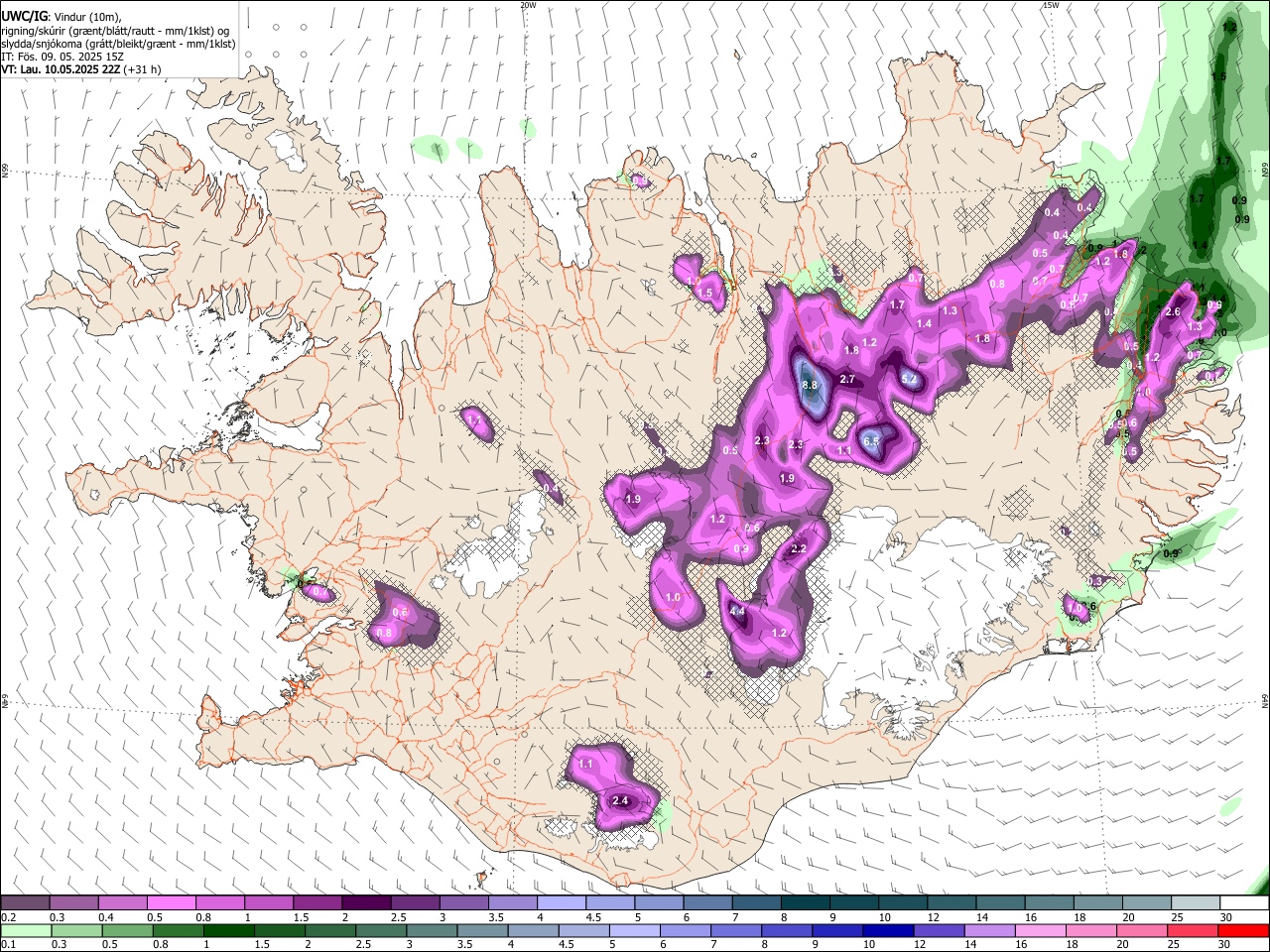This screenshot has width=1270, height=952.
Task: Select upper legend swatch between 4 and 4.5
Action: [562, 902]
